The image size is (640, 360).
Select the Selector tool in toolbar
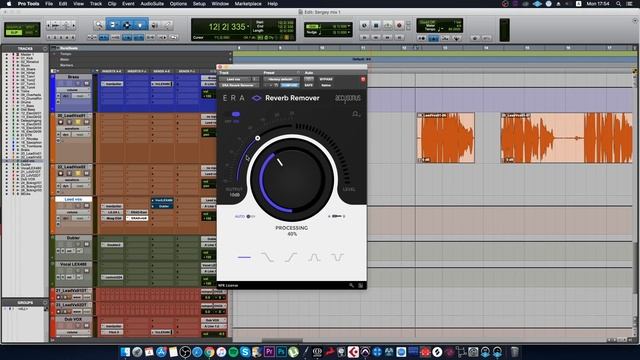pos(127,25)
